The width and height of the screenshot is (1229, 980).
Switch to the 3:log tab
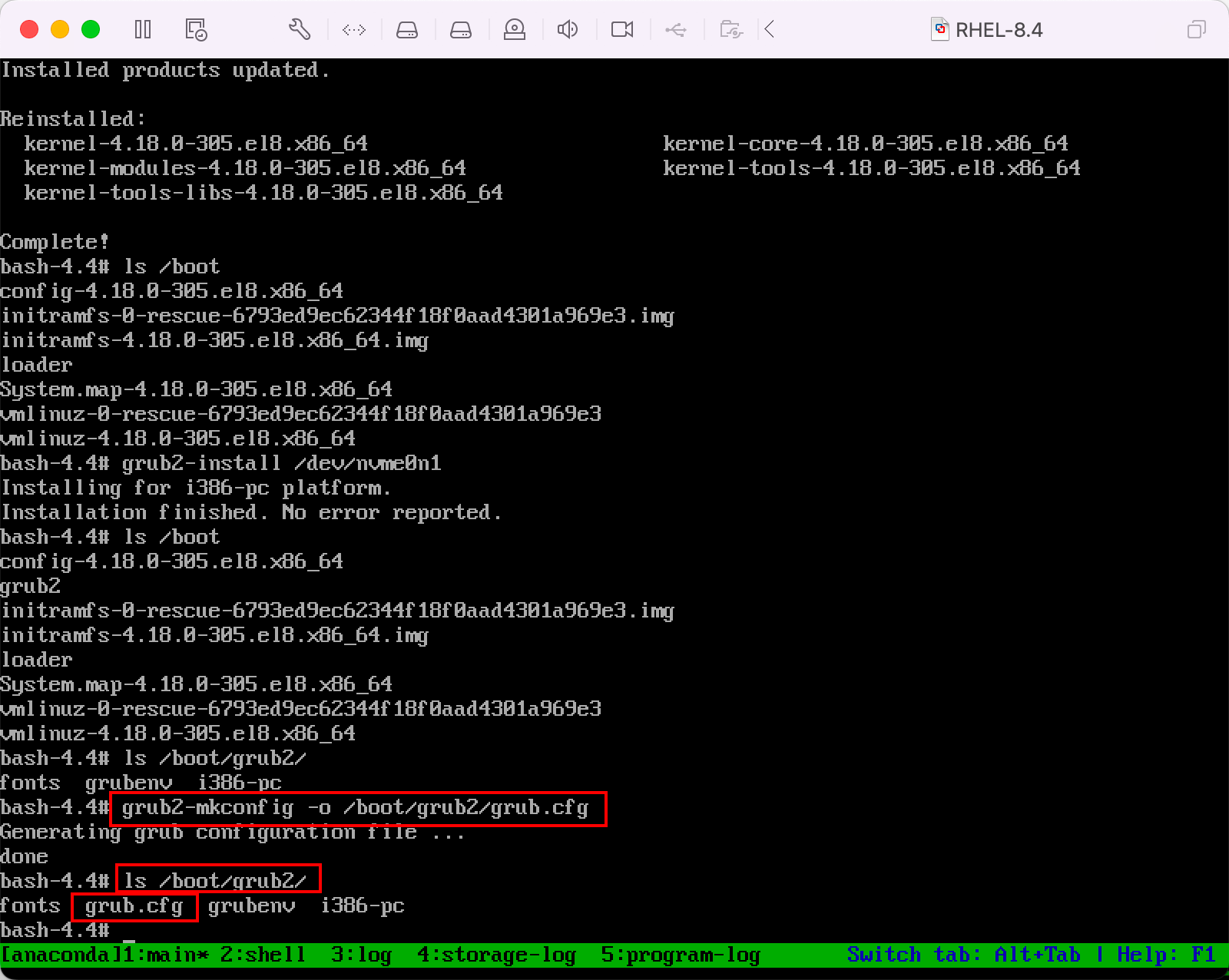pos(361,955)
